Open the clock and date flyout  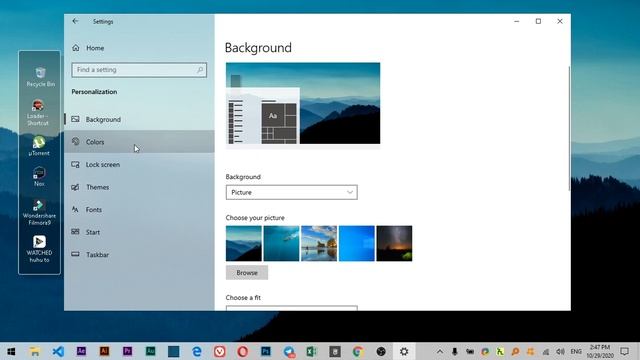tap(600, 351)
